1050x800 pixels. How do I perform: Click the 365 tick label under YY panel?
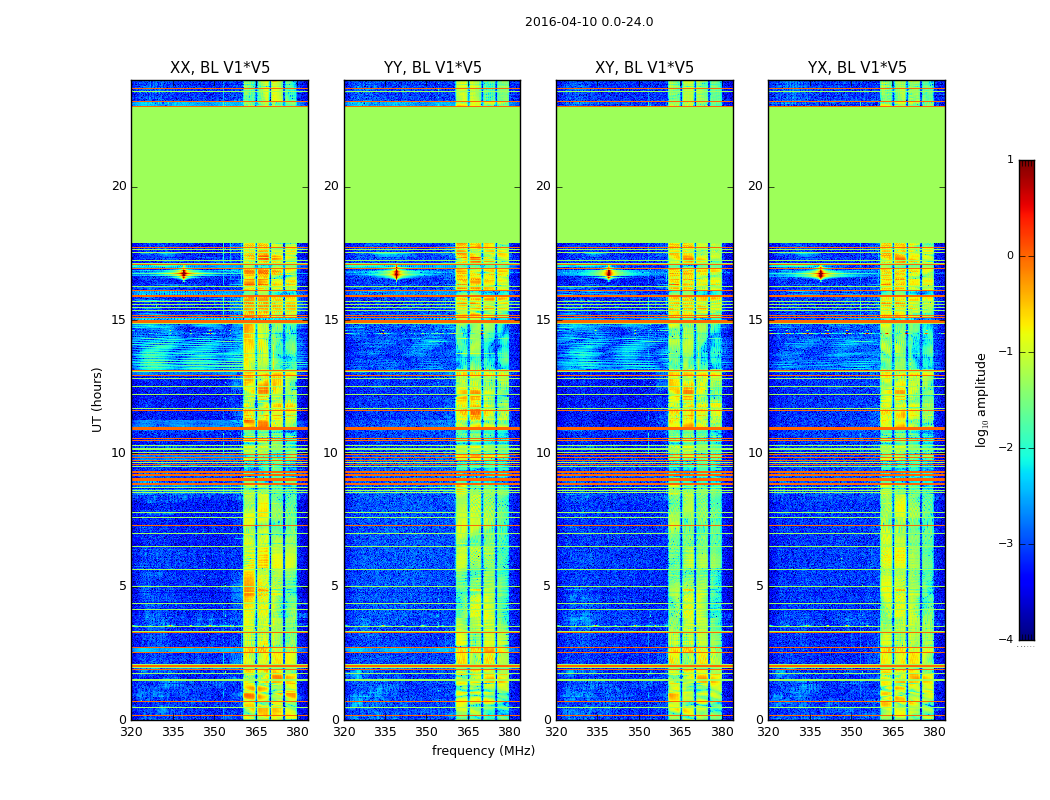(468, 732)
